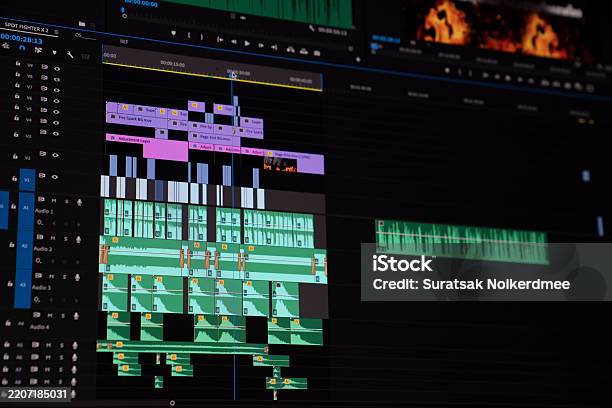Enable voice-over record on Audio 2
This screenshot has width=612, height=408.
[x=78, y=239]
